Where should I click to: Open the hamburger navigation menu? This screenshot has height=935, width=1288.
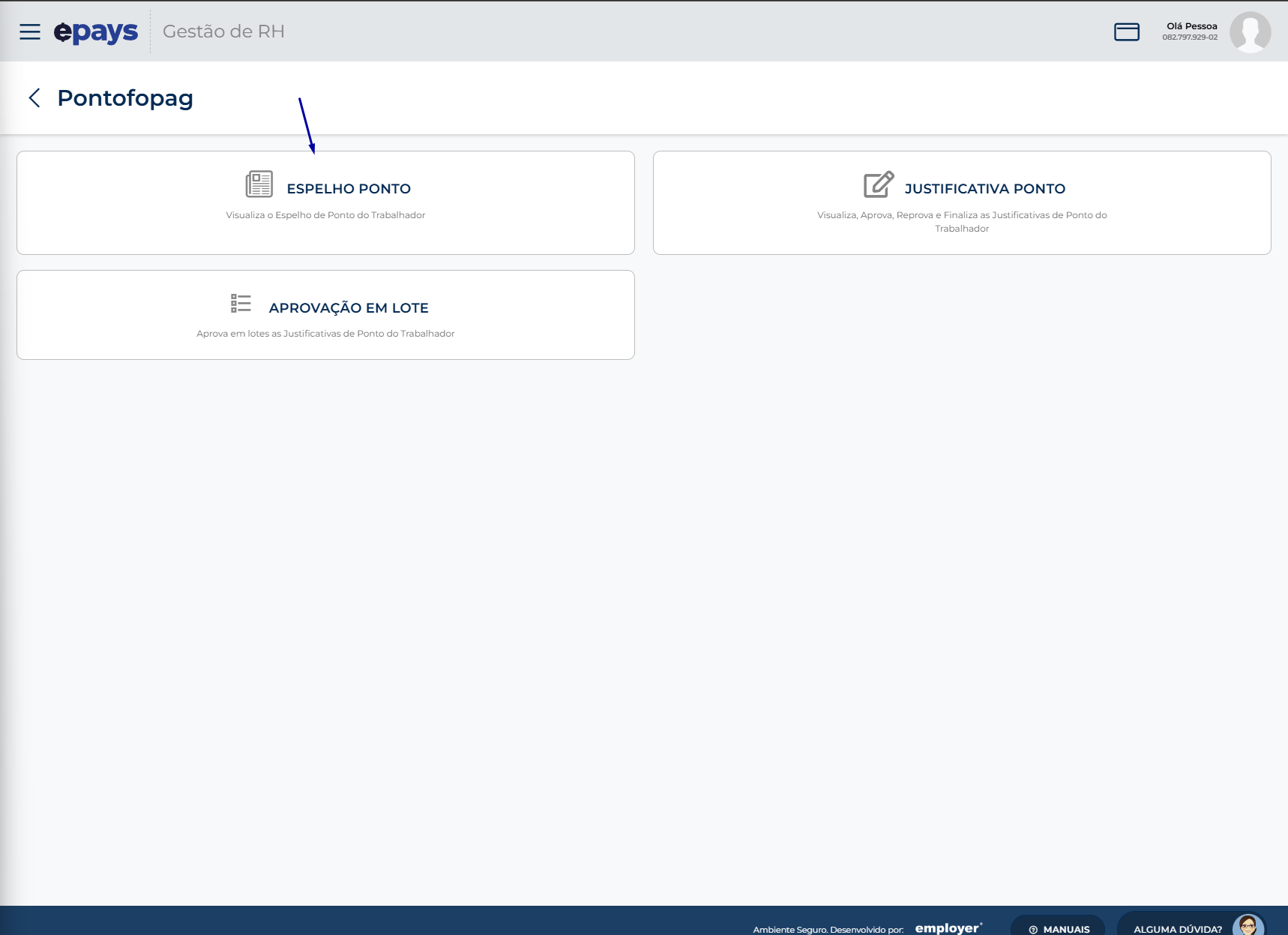tap(30, 31)
